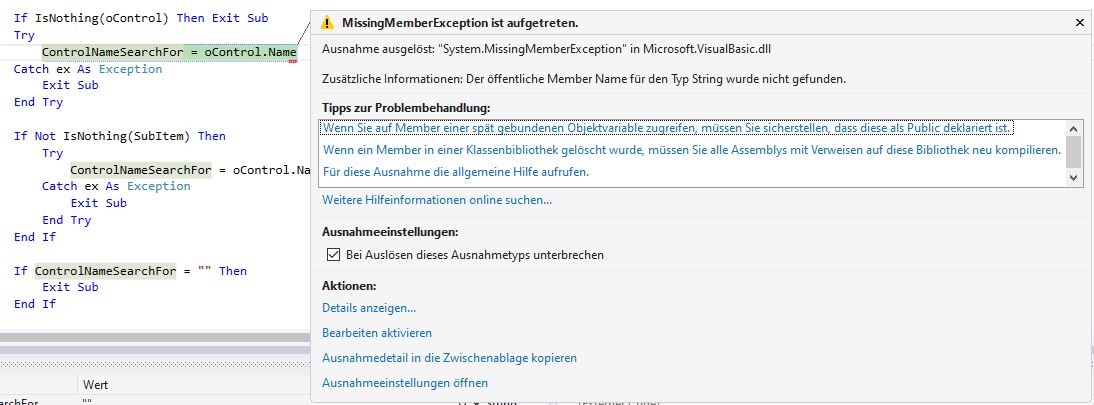Click the yellow warning icon in dialog title

(327, 22)
